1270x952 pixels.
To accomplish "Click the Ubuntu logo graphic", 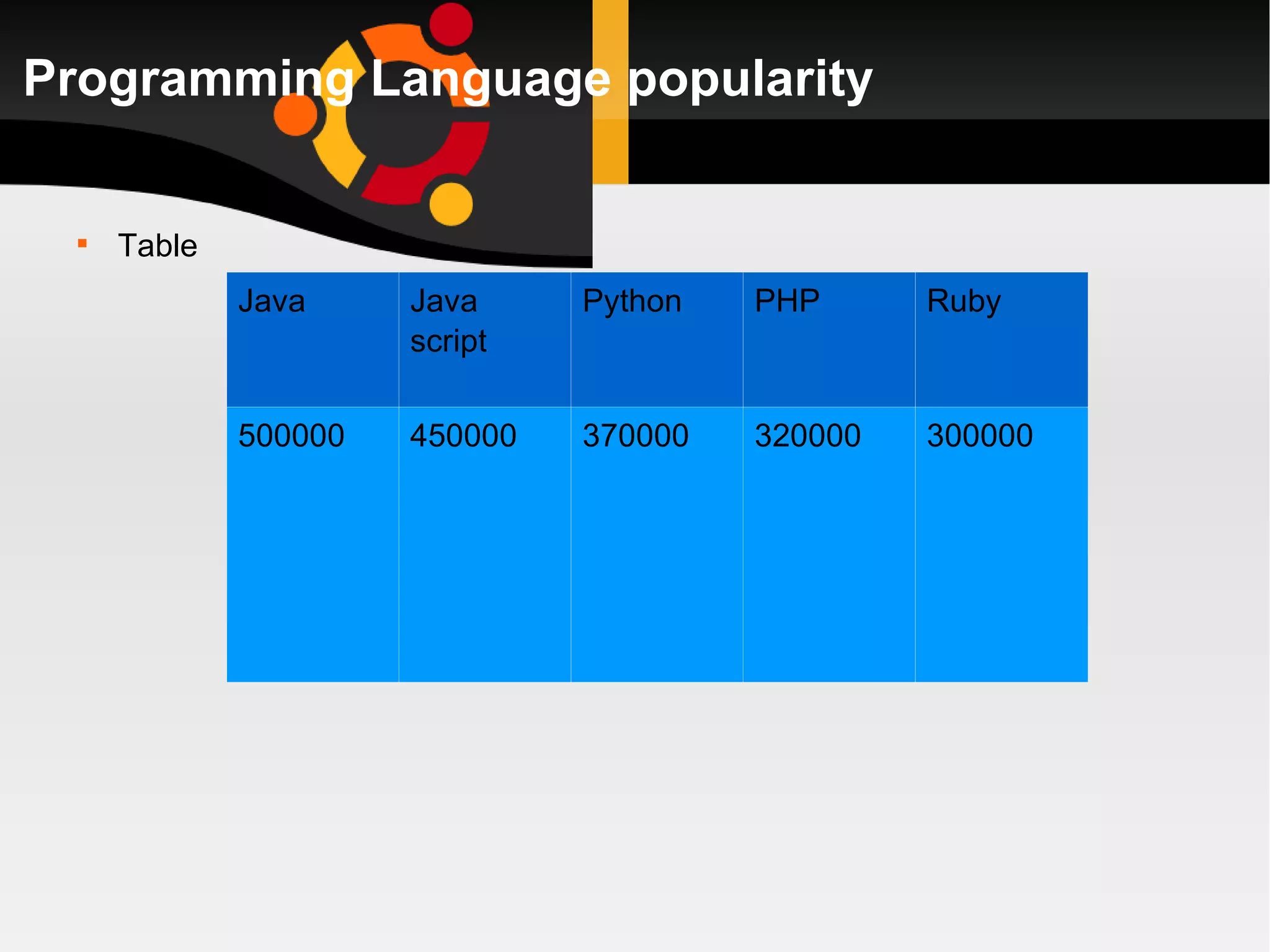I will coord(382,115).
